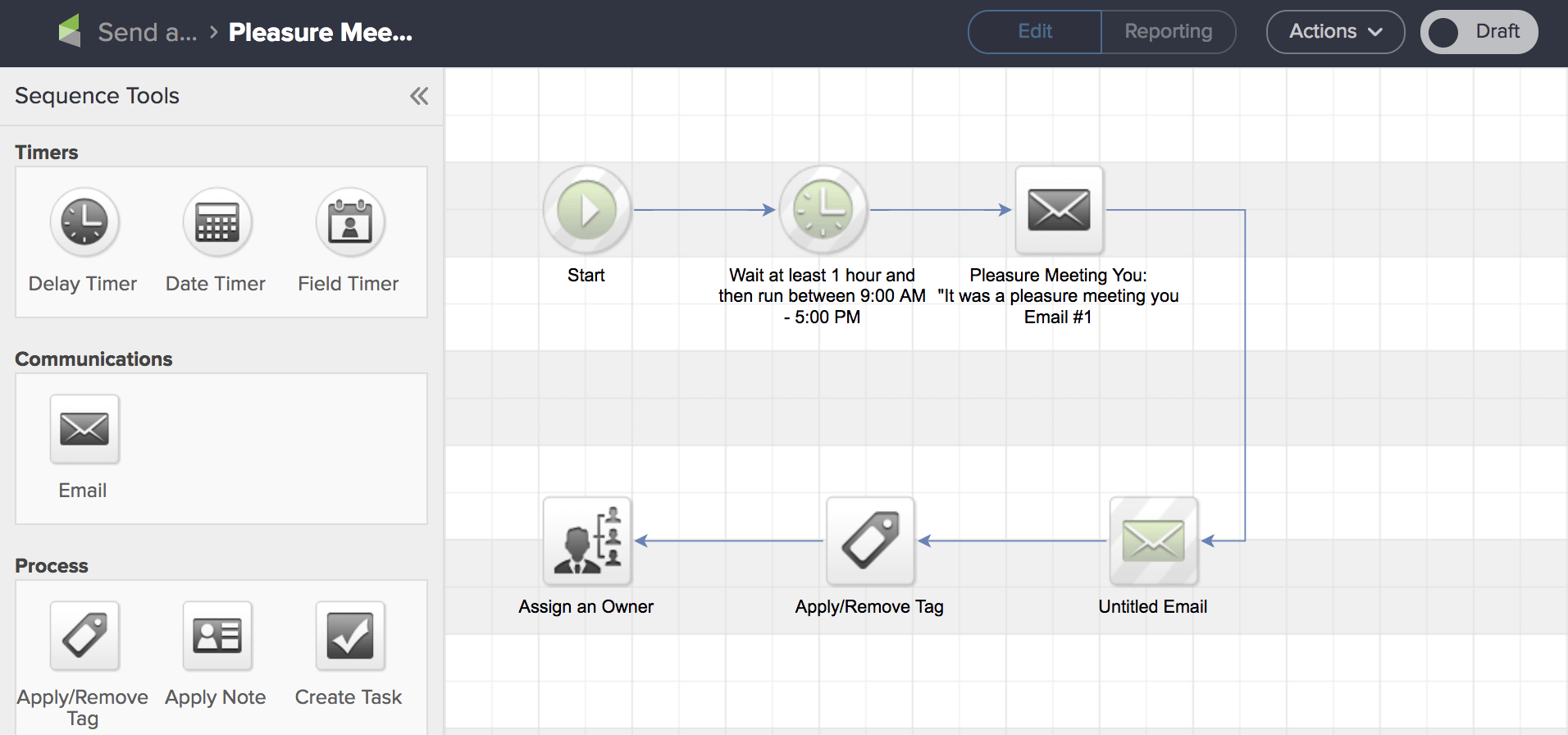This screenshot has height=735, width=1568.
Task: Open the Actions dropdown menu
Action: (1334, 32)
